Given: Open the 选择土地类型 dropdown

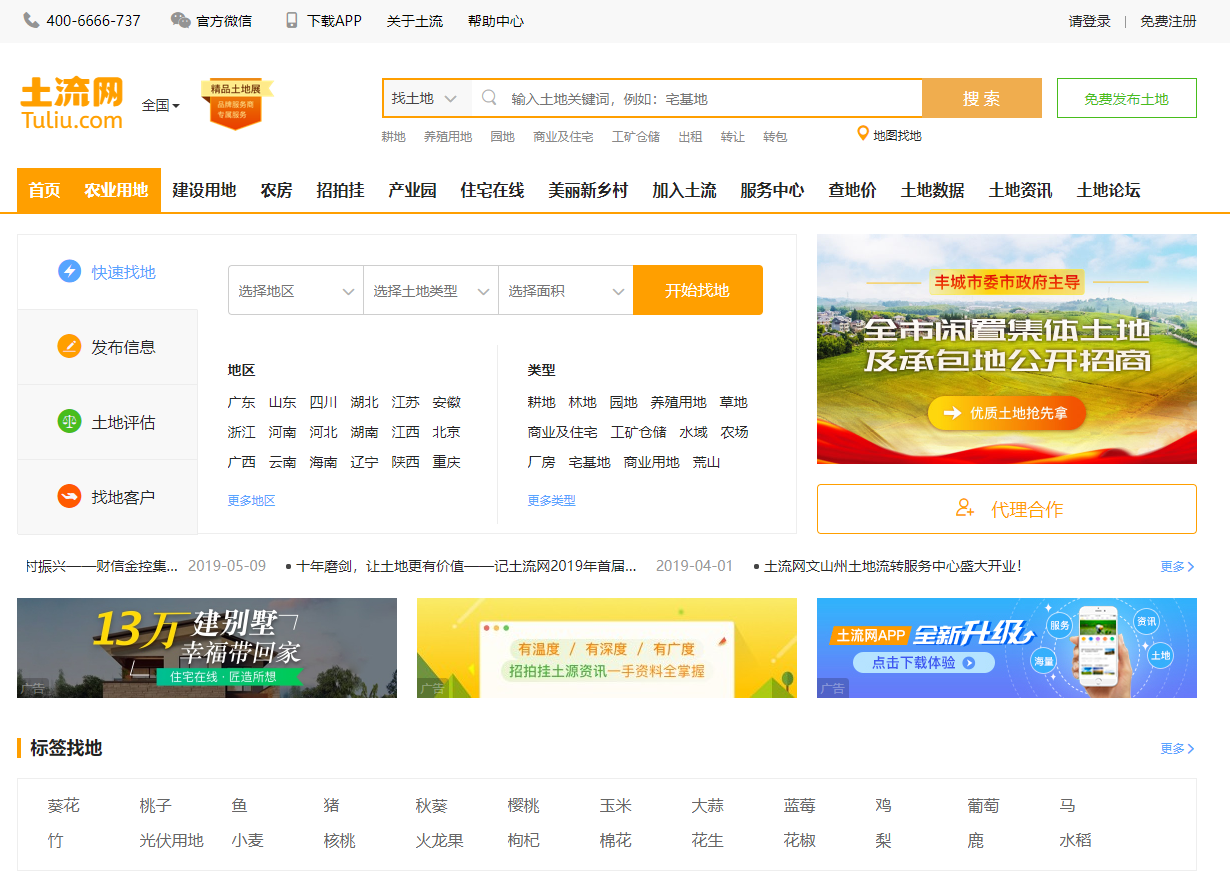Looking at the screenshot, I should (430, 291).
